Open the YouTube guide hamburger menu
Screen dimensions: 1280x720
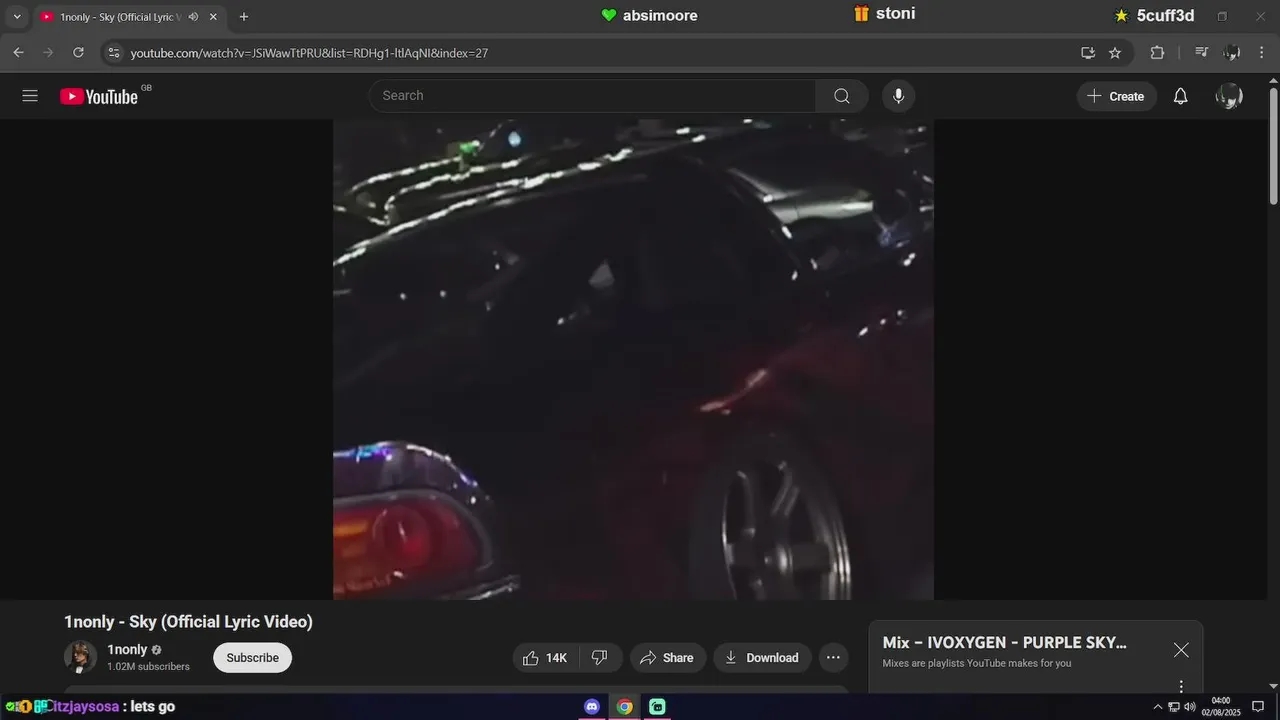[x=30, y=96]
